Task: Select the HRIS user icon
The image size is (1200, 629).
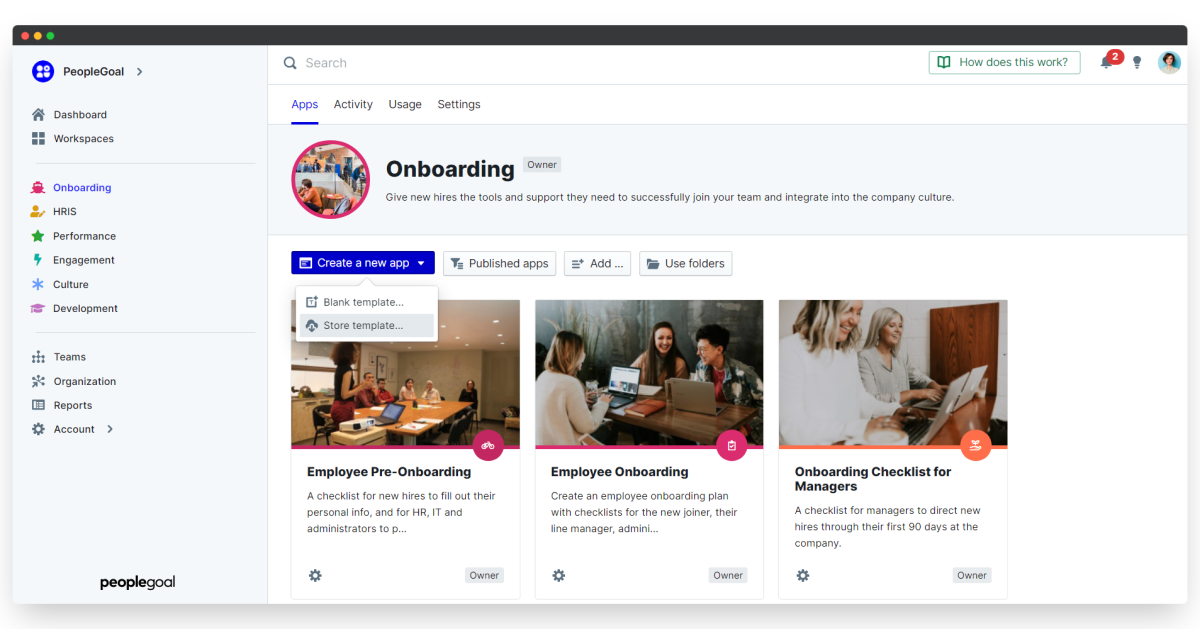Action: (38, 211)
